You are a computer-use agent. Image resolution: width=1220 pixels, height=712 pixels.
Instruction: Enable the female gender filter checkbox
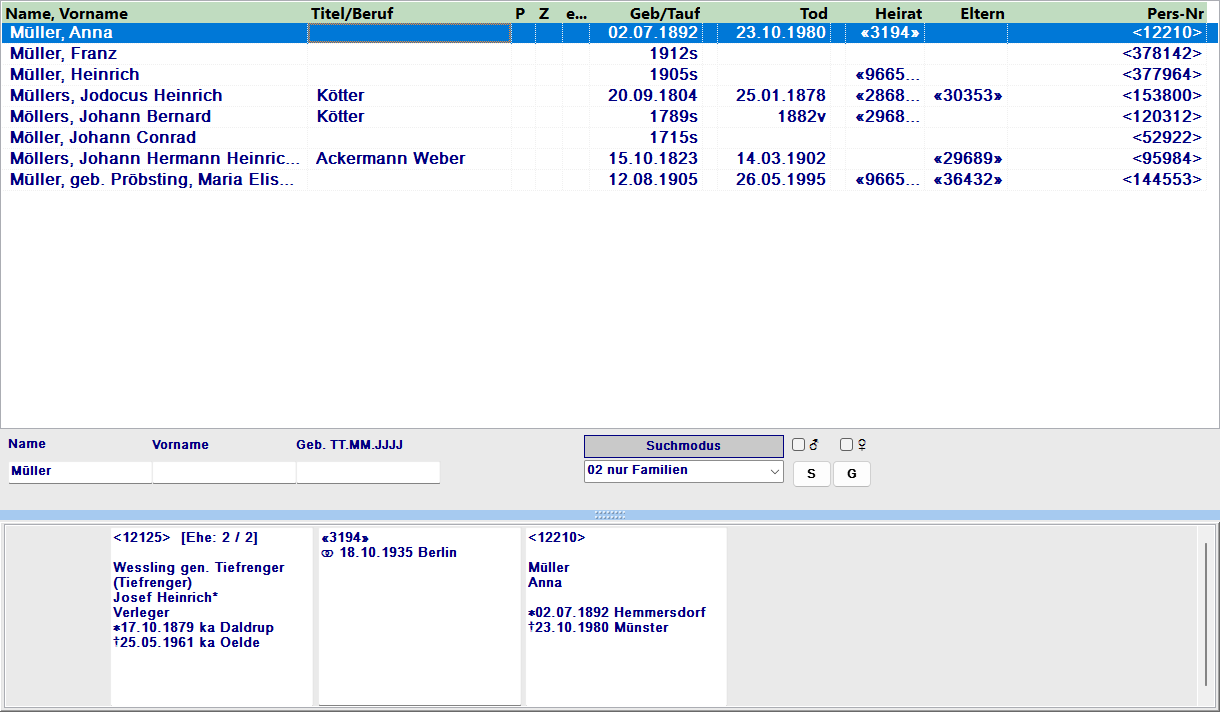point(846,445)
